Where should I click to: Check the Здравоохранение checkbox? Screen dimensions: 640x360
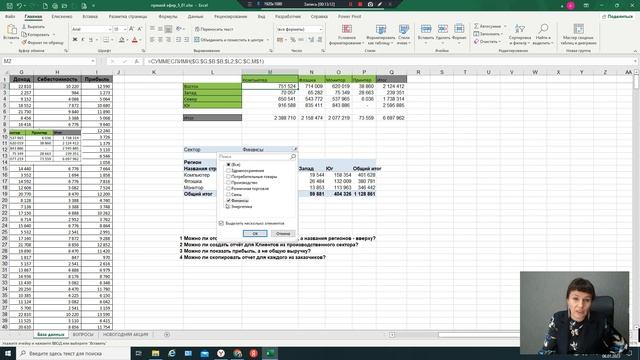(229, 171)
